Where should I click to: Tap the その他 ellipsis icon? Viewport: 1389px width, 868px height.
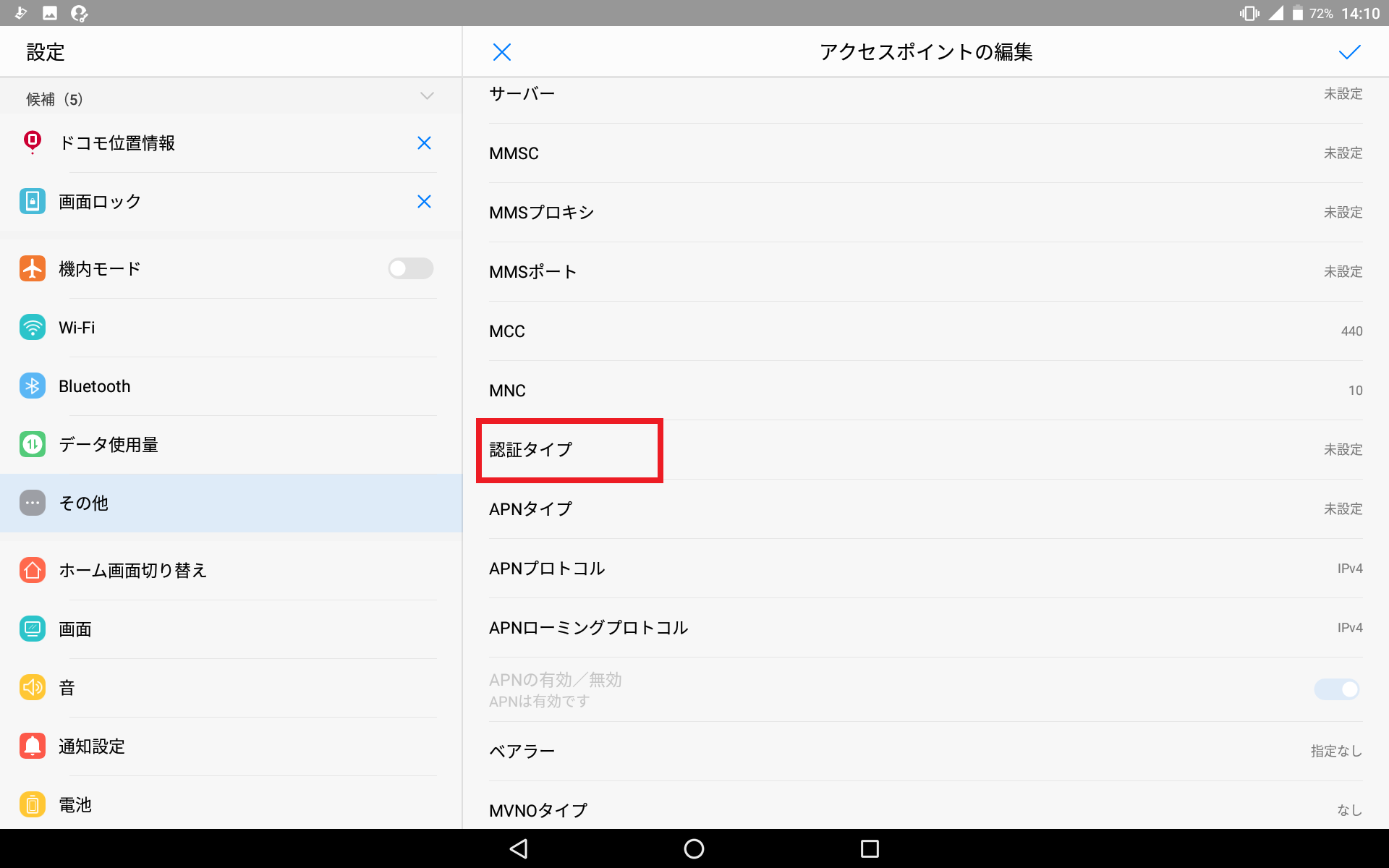coord(33,503)
